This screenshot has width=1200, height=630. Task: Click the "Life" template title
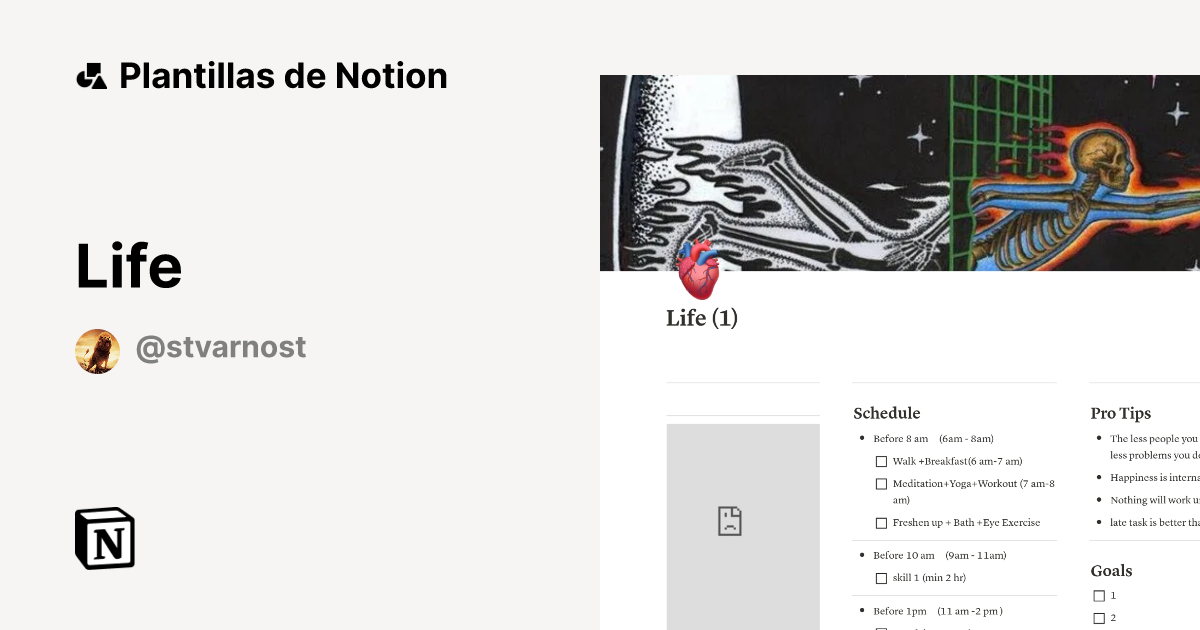point(129,264)
